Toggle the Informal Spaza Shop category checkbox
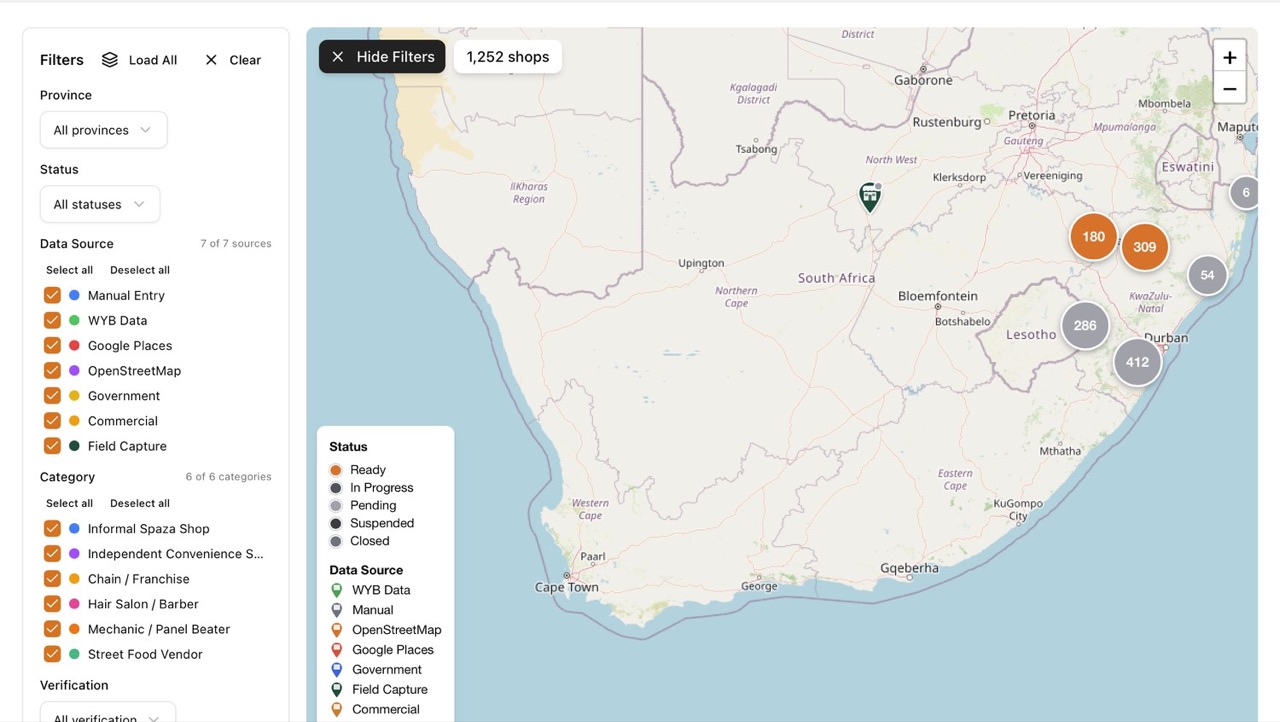1280x722 pixels. click(x=52, y=528)
